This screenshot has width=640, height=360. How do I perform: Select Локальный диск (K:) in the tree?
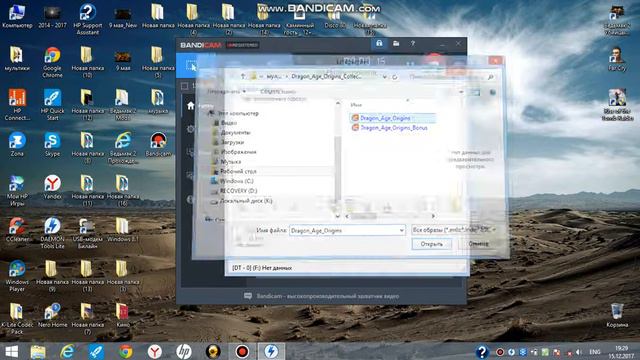(246, 201)
